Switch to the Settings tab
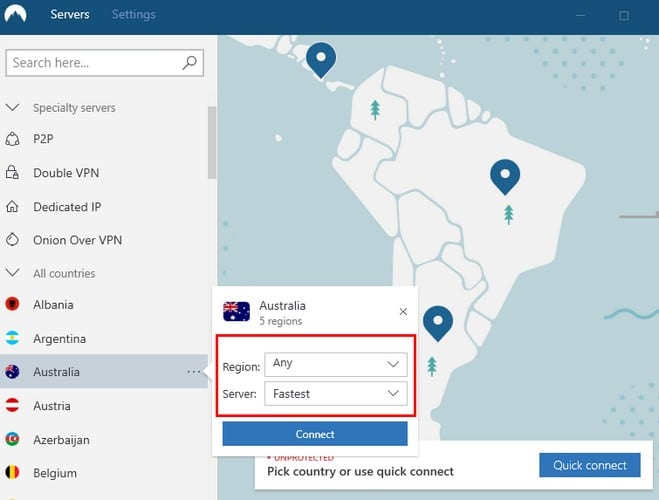 tap(134, 15)
